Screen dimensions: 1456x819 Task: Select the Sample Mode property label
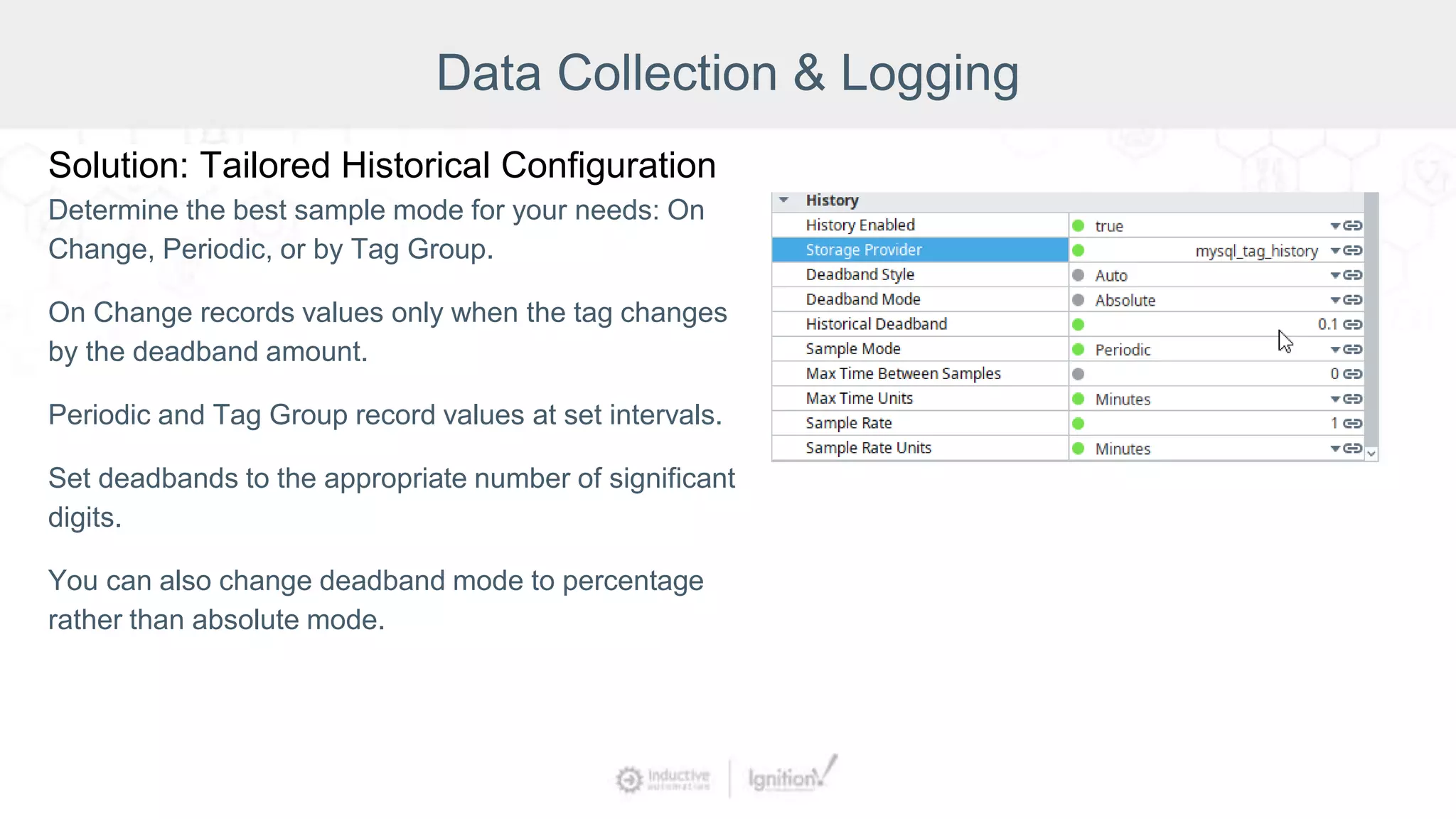point(853,349)
